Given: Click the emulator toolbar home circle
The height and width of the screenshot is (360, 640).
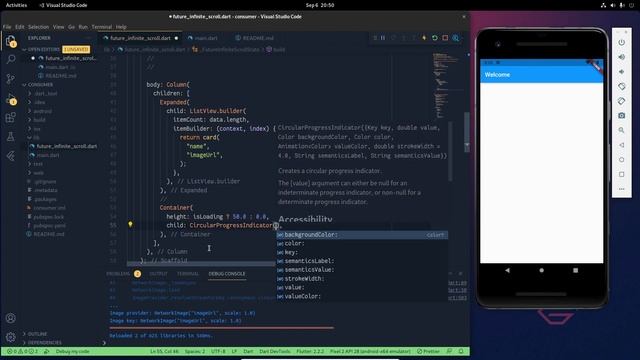Looking at the screenshot, I should point(621,160).
